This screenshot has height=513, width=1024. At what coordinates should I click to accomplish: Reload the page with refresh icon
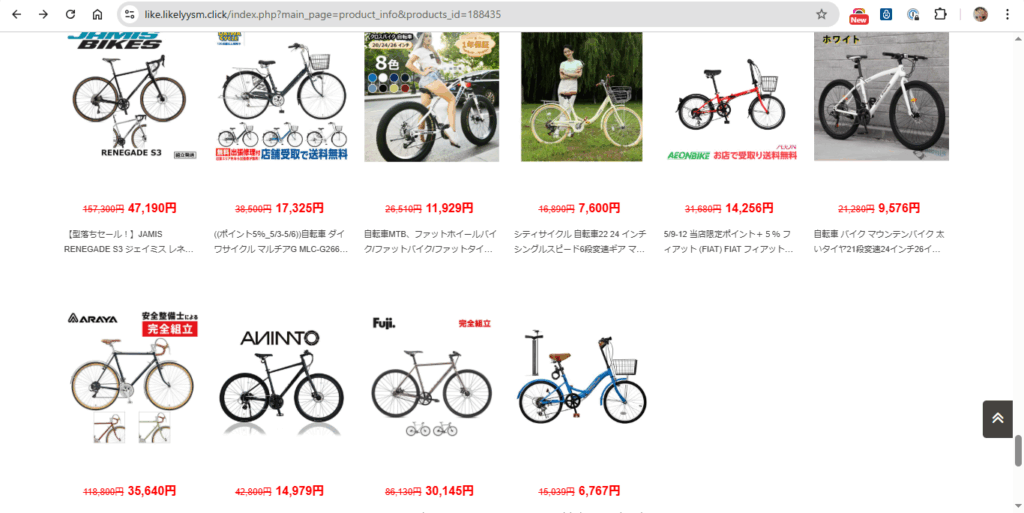click(71, 14)
